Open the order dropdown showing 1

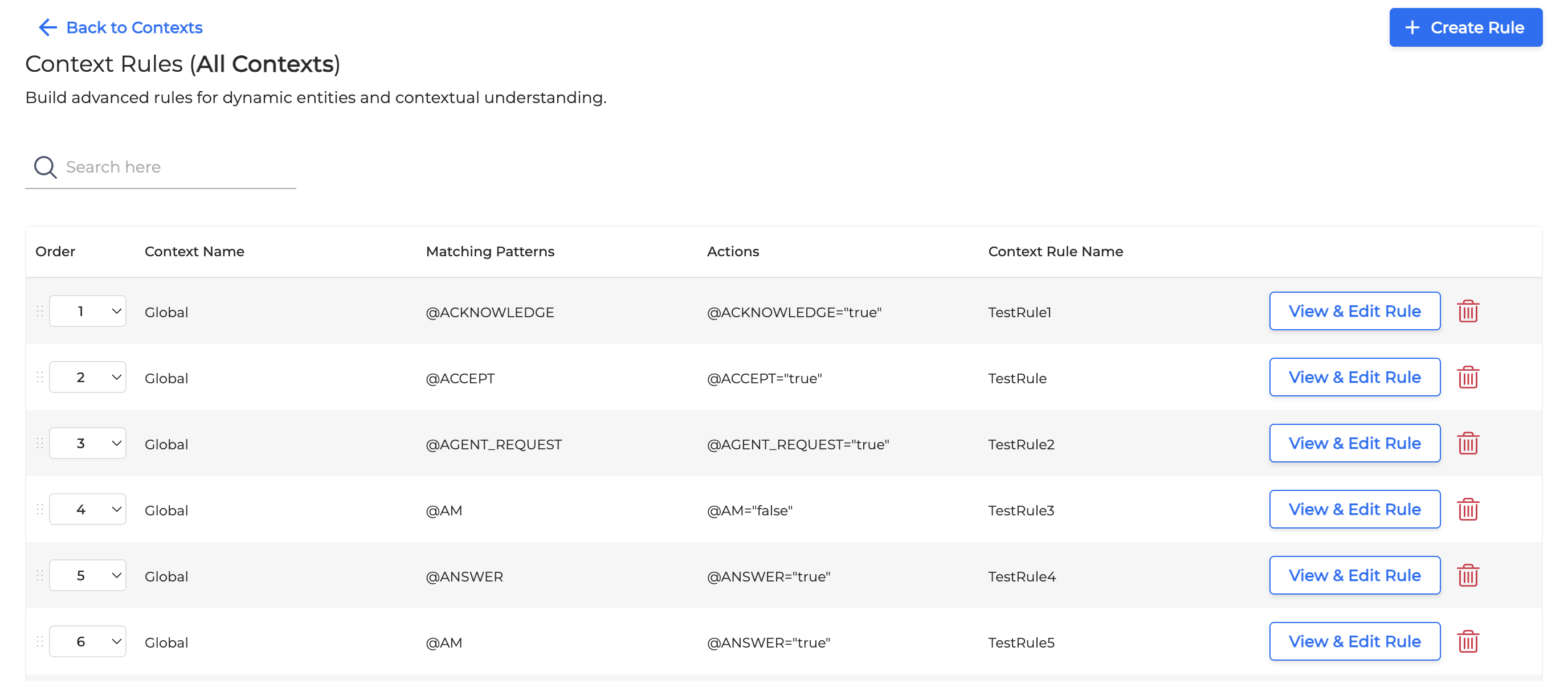pyautogui.click(x=88, y=312)
